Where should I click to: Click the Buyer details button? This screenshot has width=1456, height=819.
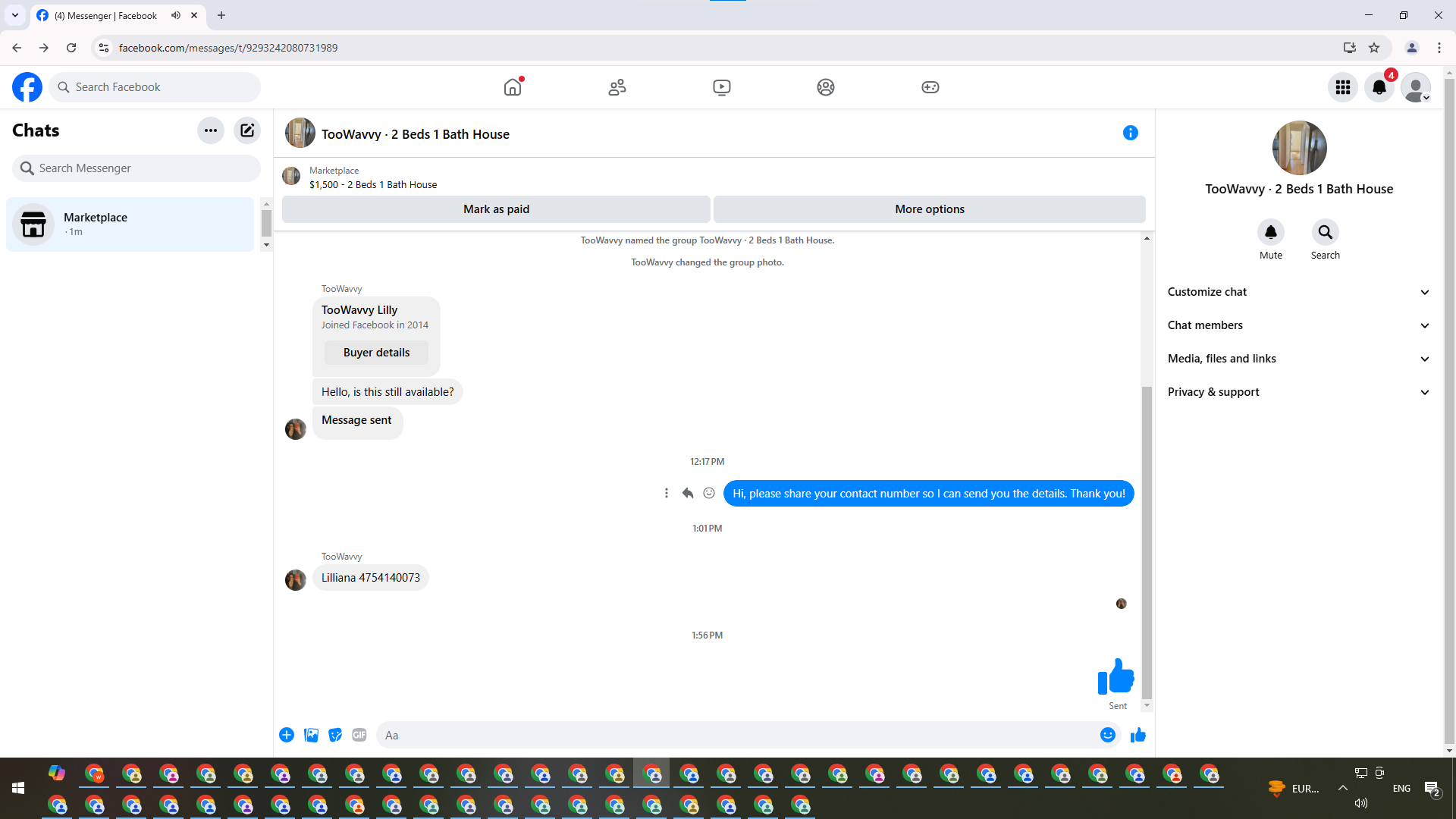[376, 353]
